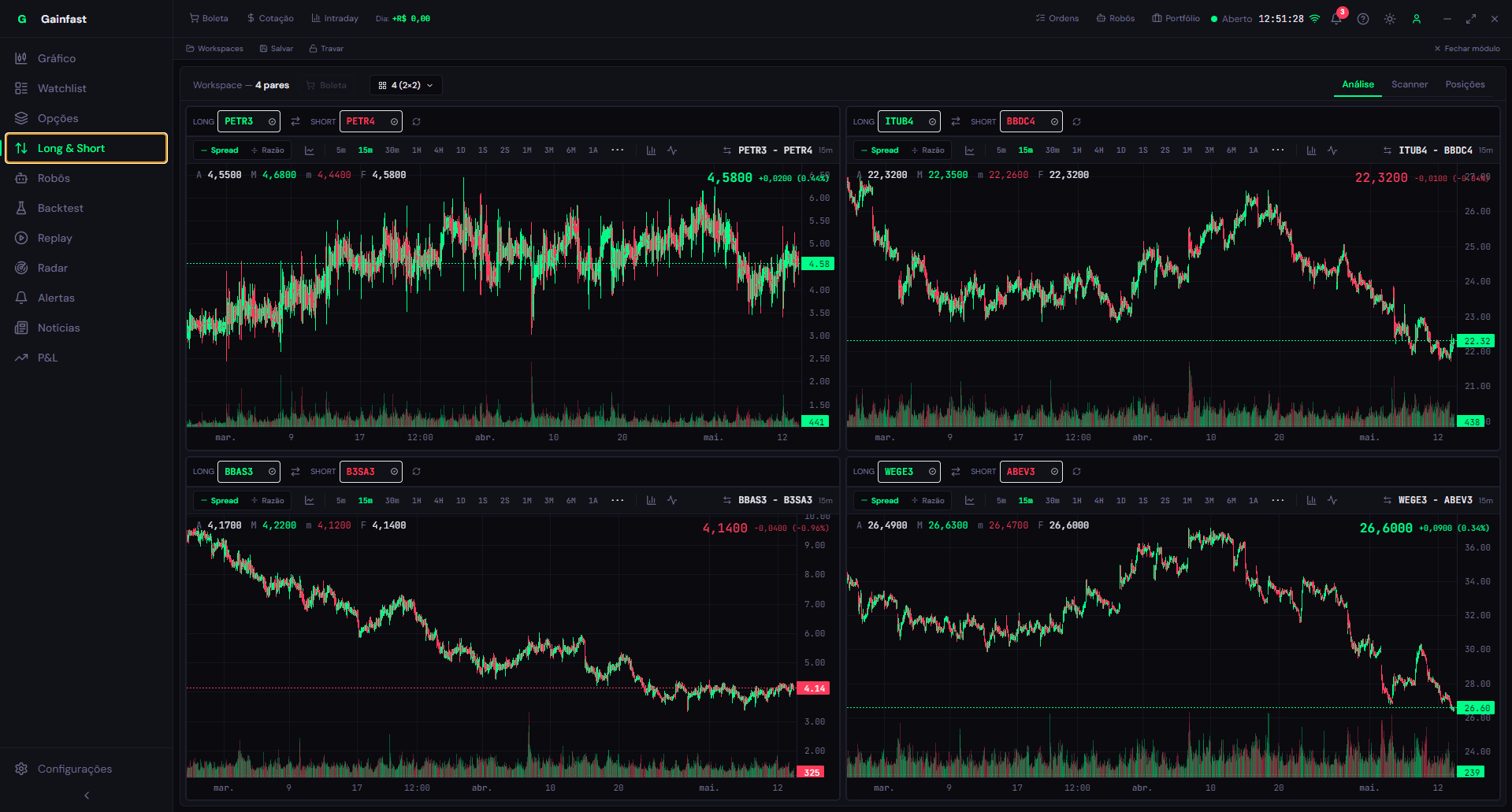The height and width of the screenshot is (812, 1512).
Task: Click Salvar to save workspace
Action: click(276, 49)
